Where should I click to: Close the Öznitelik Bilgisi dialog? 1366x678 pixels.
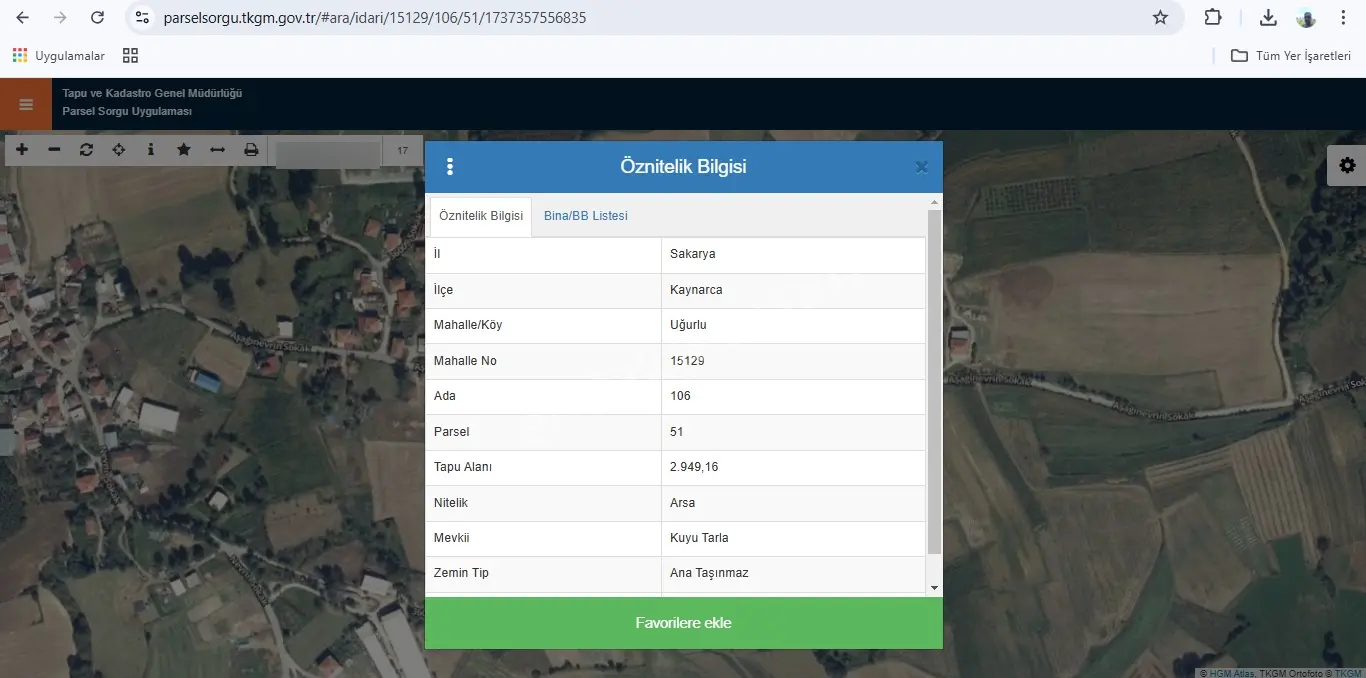(x=922, y=167)
